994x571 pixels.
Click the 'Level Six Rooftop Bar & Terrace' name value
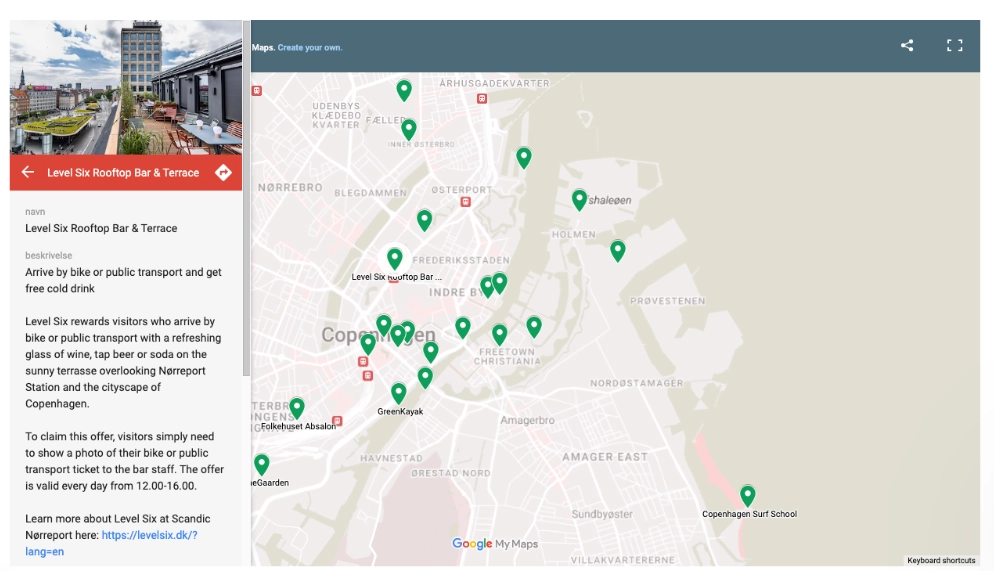101,228
